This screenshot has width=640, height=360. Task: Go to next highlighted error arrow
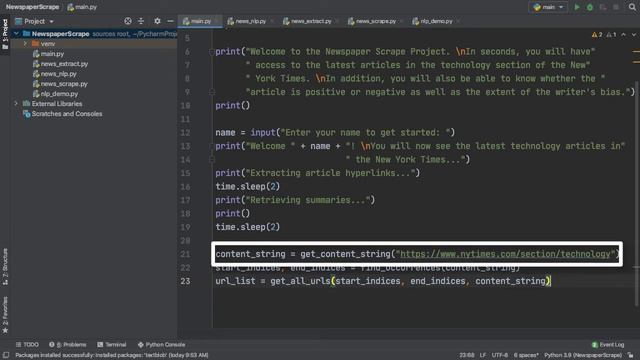(x=633, y=35)
